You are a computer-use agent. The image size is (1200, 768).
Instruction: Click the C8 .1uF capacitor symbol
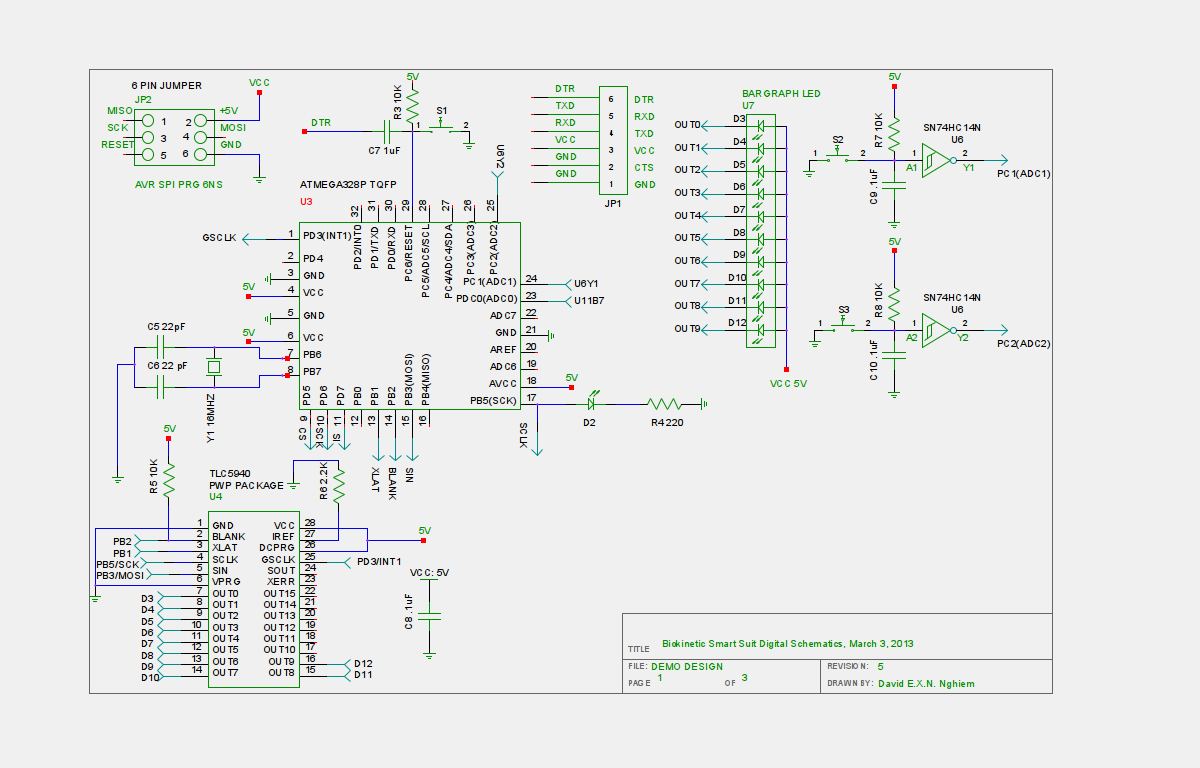pyautogui.click(x=431, y=614)
